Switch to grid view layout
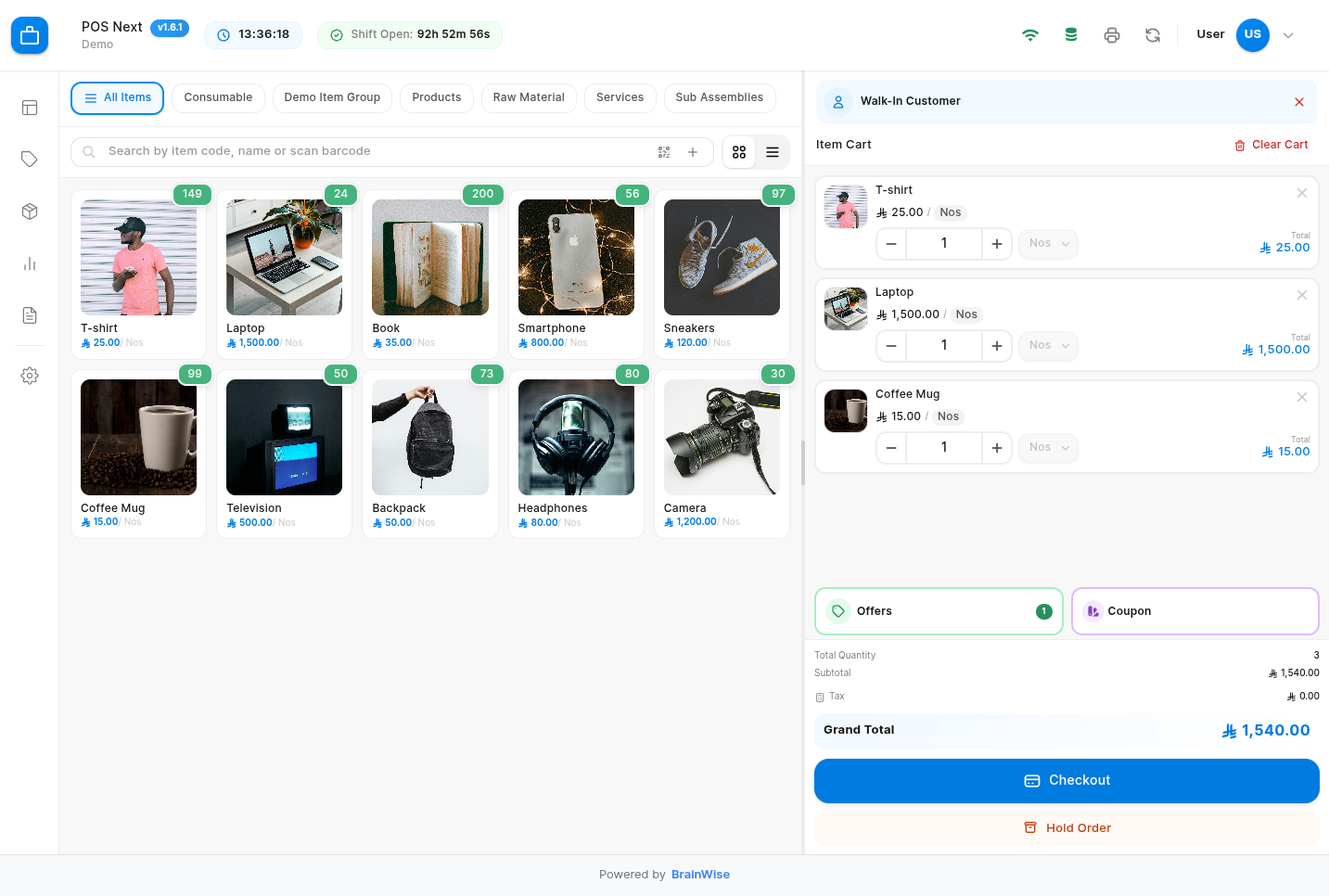Viewport: 1329px width, 896px height. click(x=739, y=152)
